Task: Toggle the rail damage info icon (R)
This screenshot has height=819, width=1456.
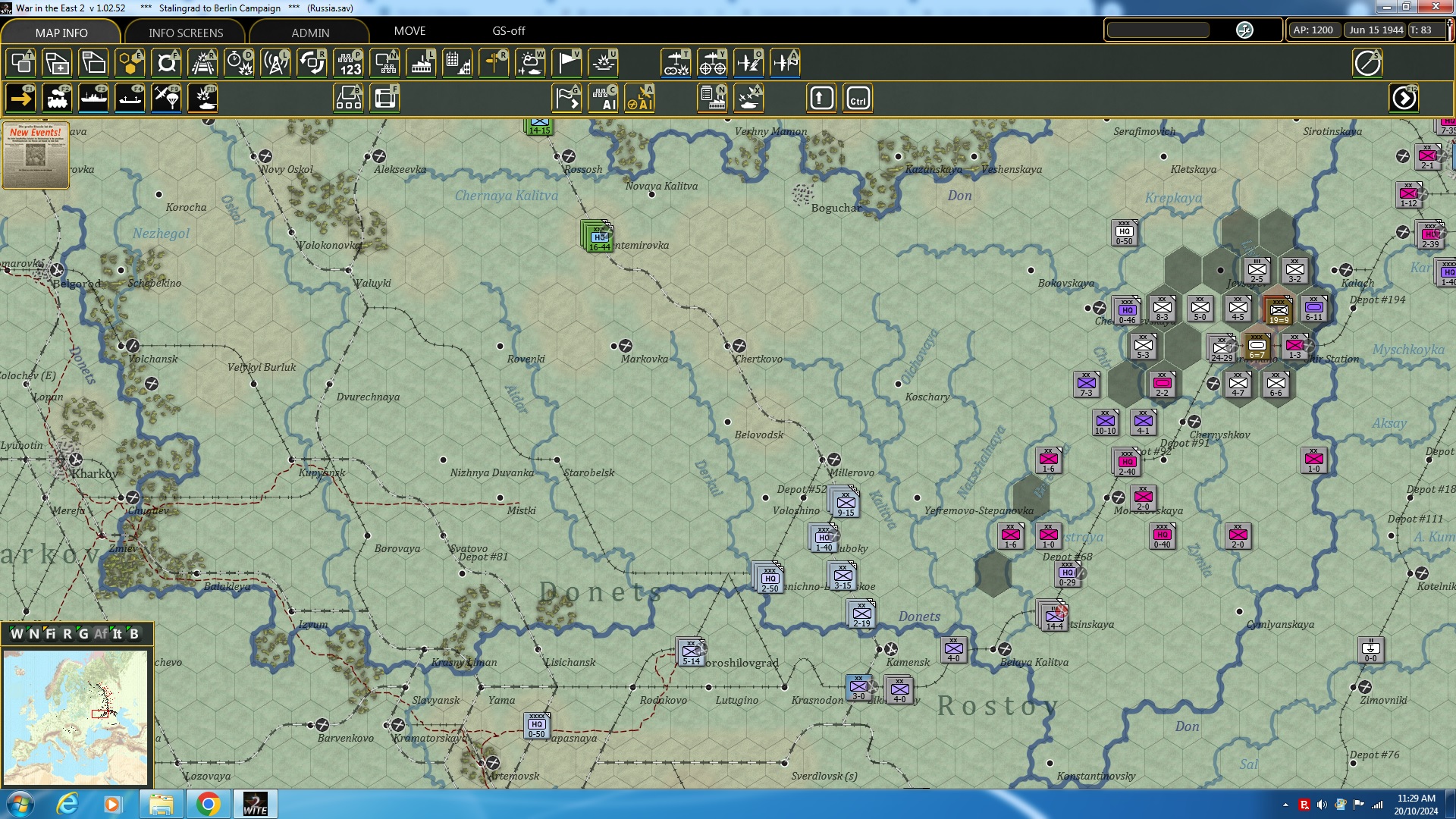Action: (x=202, y=63)
